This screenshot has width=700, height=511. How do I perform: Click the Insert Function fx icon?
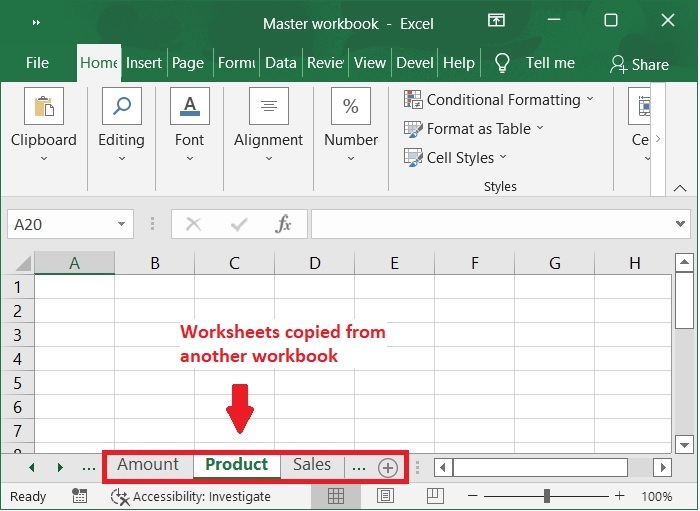pos(283,224)
